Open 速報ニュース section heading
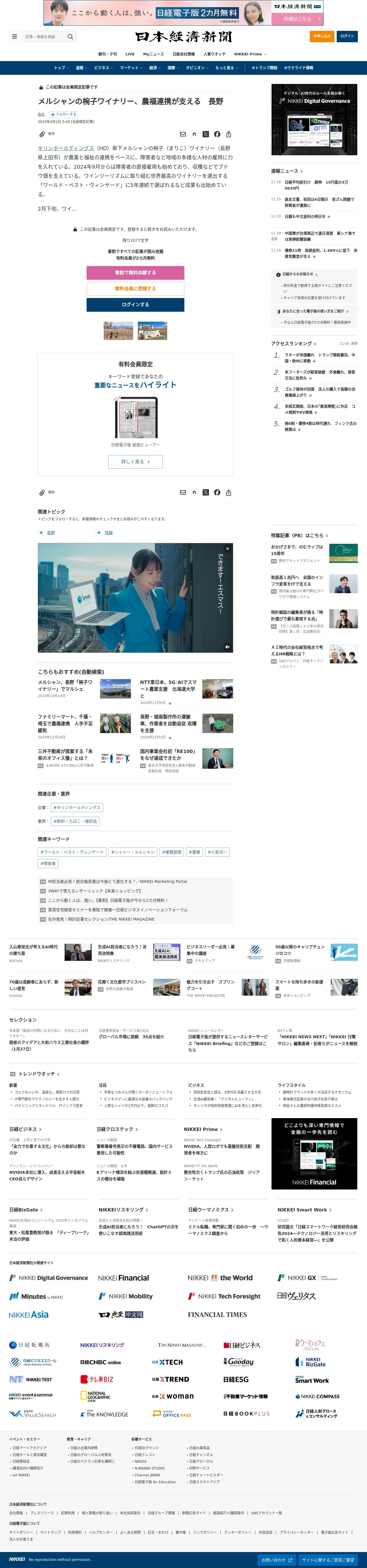This screenshot has height=1568, width=367. (286, 171)
